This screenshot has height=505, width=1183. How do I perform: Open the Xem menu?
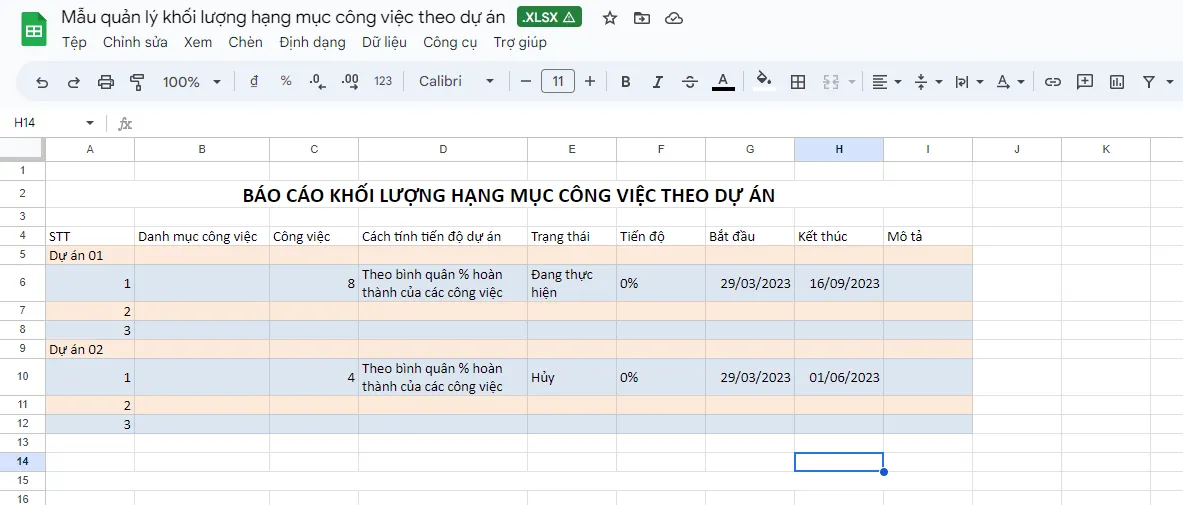coord(198,42)
